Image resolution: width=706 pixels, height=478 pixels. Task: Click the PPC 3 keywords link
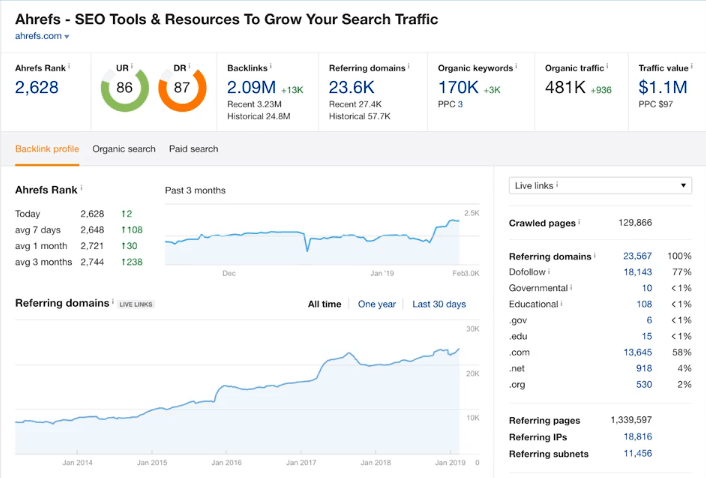[460, 104]
